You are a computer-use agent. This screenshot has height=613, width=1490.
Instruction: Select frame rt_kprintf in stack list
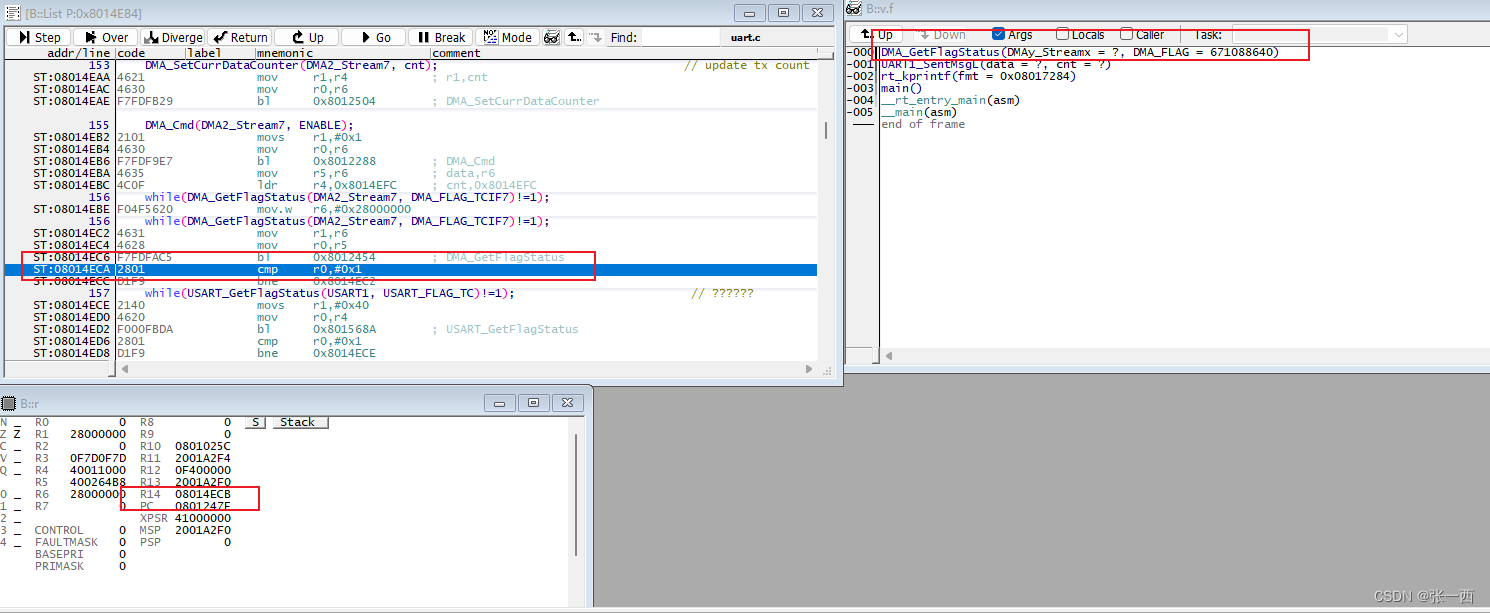(978, 76)
